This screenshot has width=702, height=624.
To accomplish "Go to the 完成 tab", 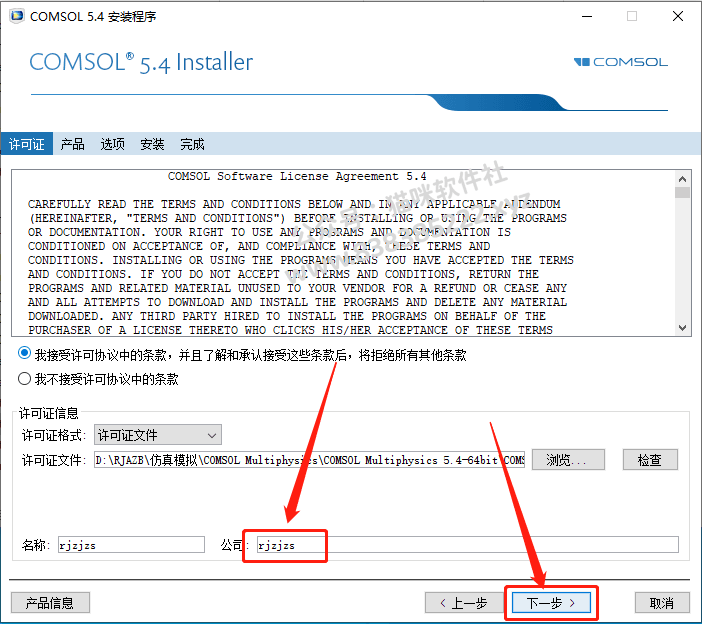I will click(x=192, y=144).
